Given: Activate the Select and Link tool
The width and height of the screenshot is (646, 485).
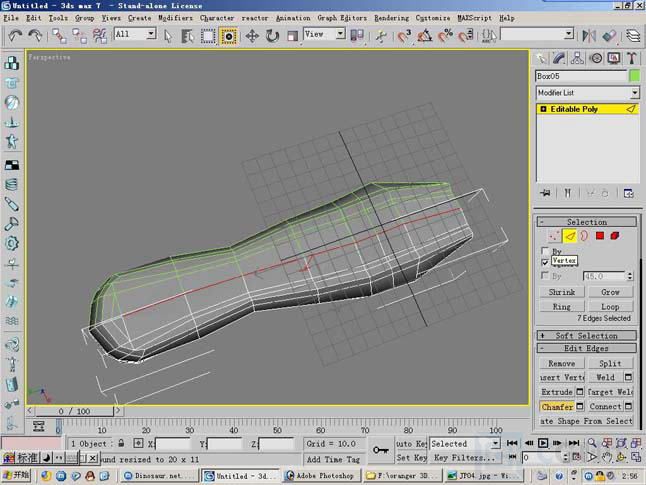Looking at the screenshot, I should point(59,36).
